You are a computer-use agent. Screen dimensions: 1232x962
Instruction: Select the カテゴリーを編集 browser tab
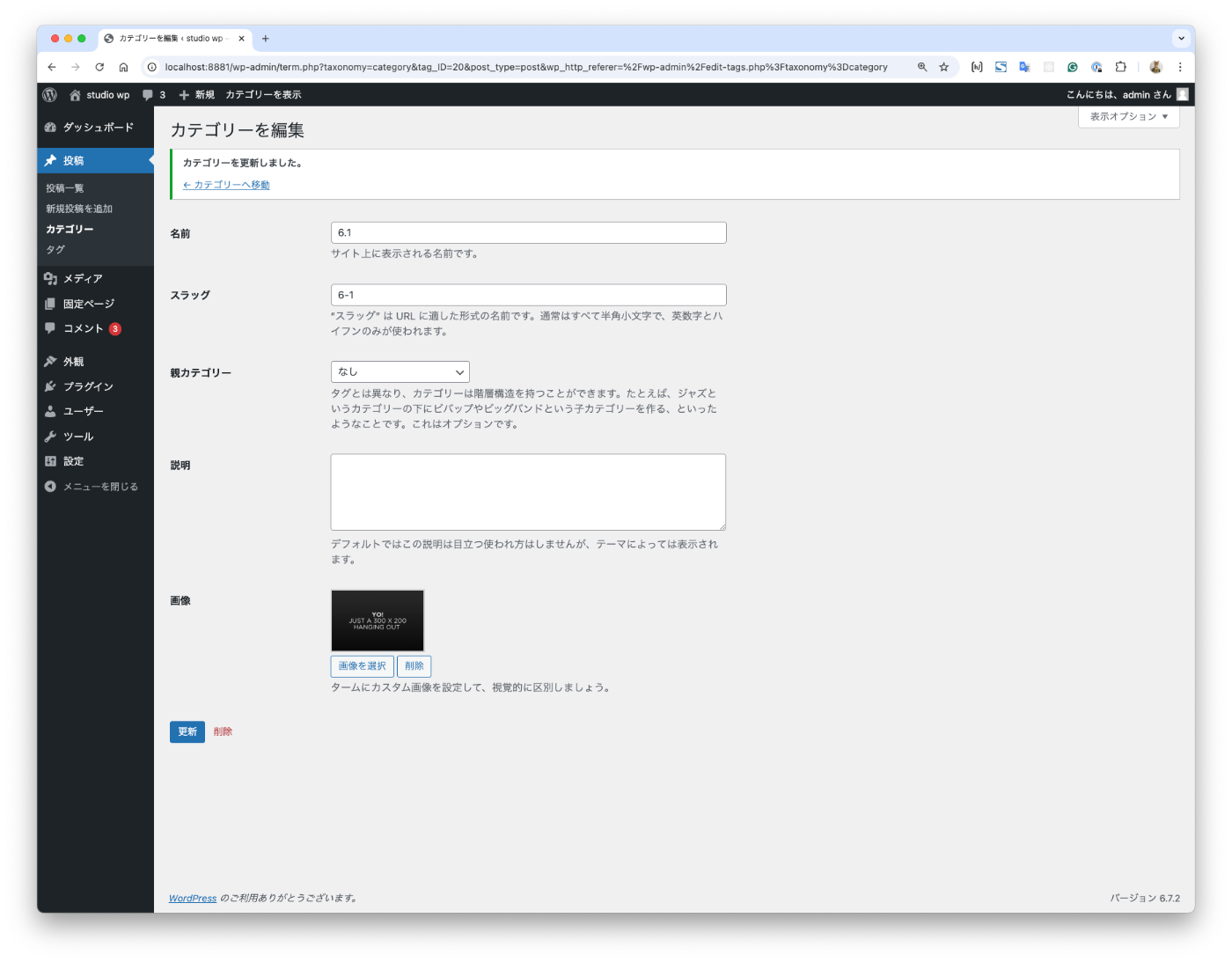tap(174, 39)
